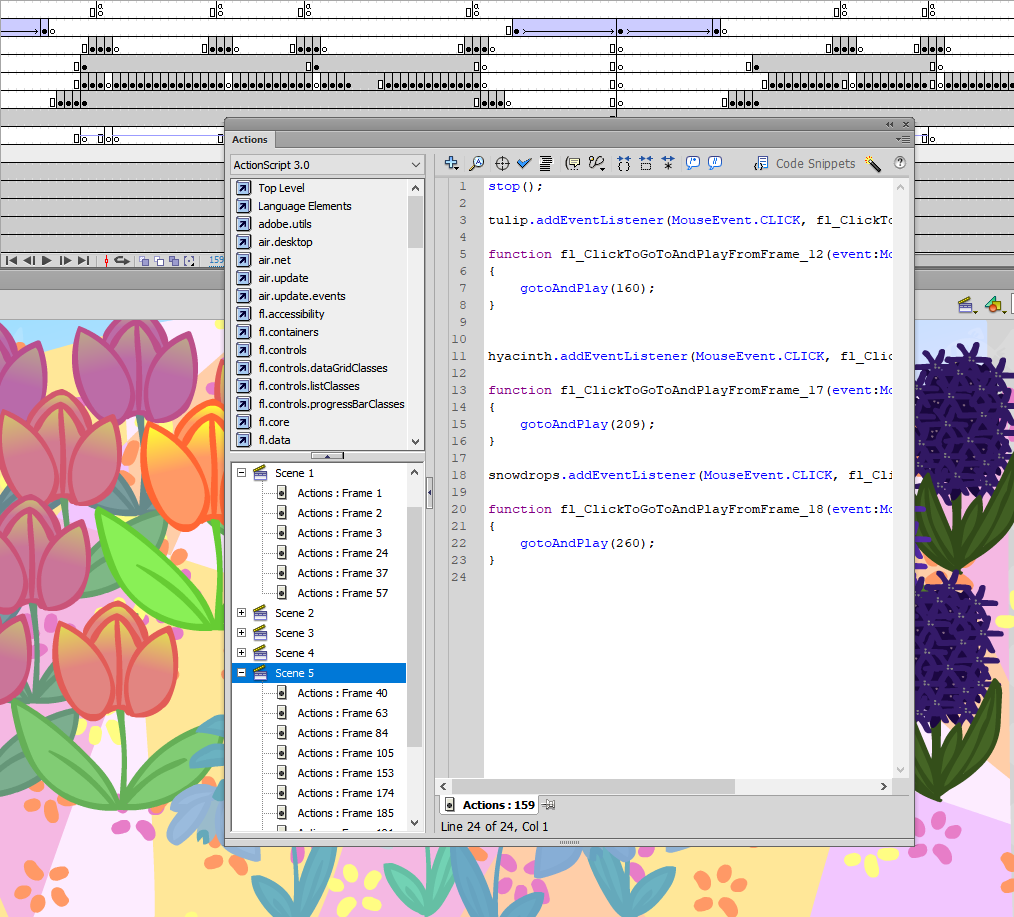Viewport: 1014px width, 917px height.
Task: Click Apply line comment icon
Action: coord(715,163)
